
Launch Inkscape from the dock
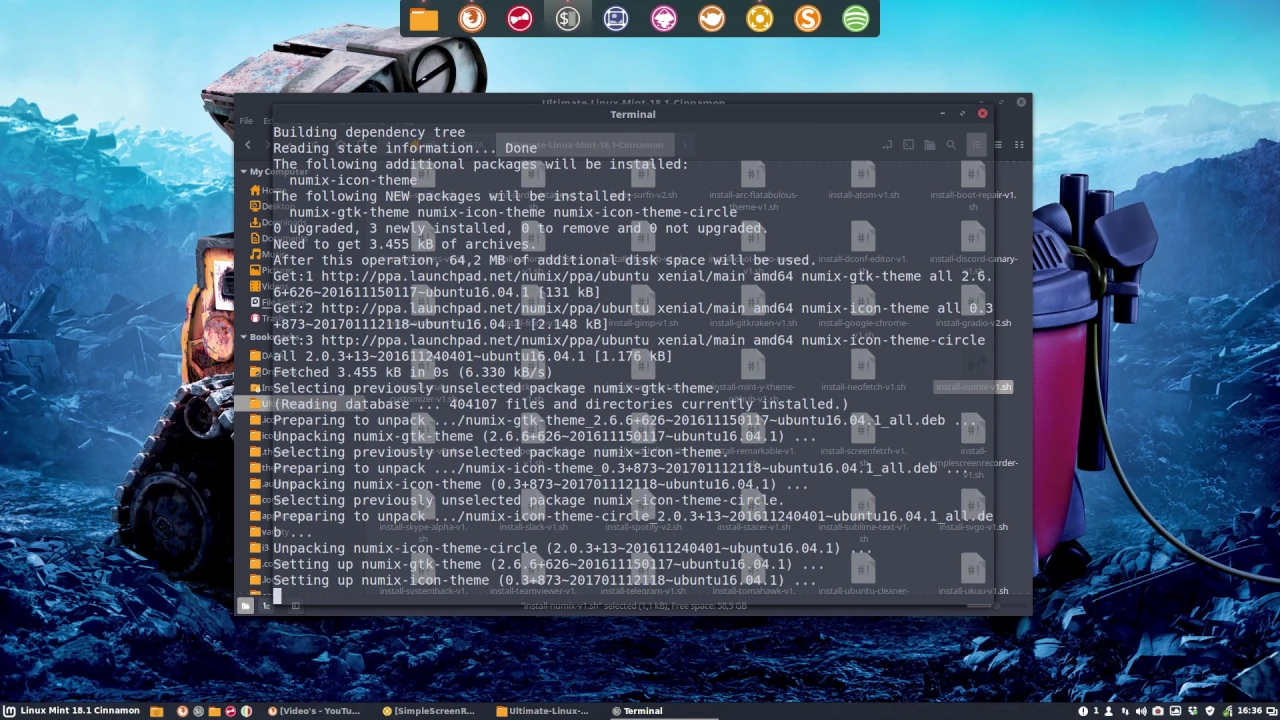point(664,18)
